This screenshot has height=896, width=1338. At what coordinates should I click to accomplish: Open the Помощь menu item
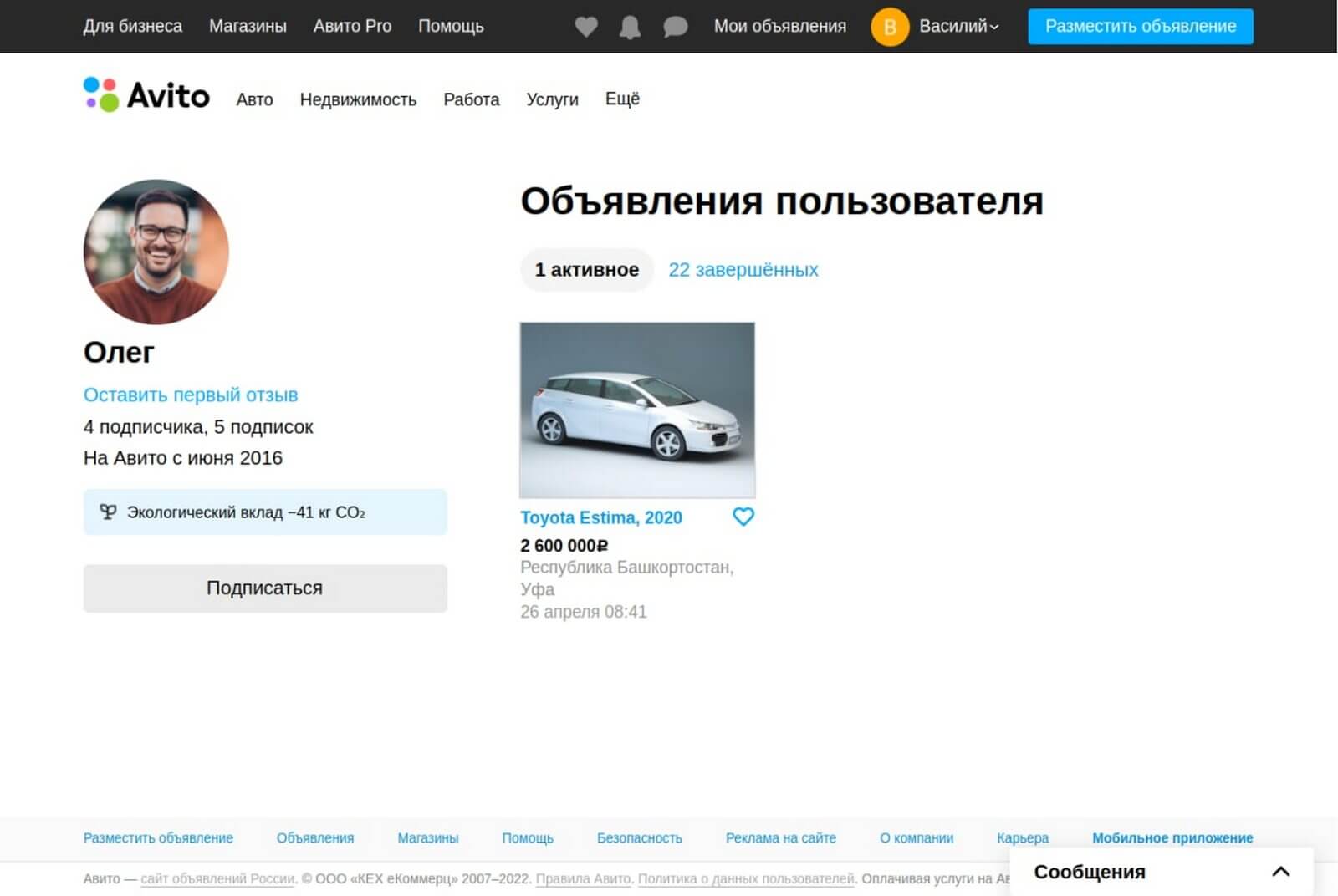[x=451, y=26]
